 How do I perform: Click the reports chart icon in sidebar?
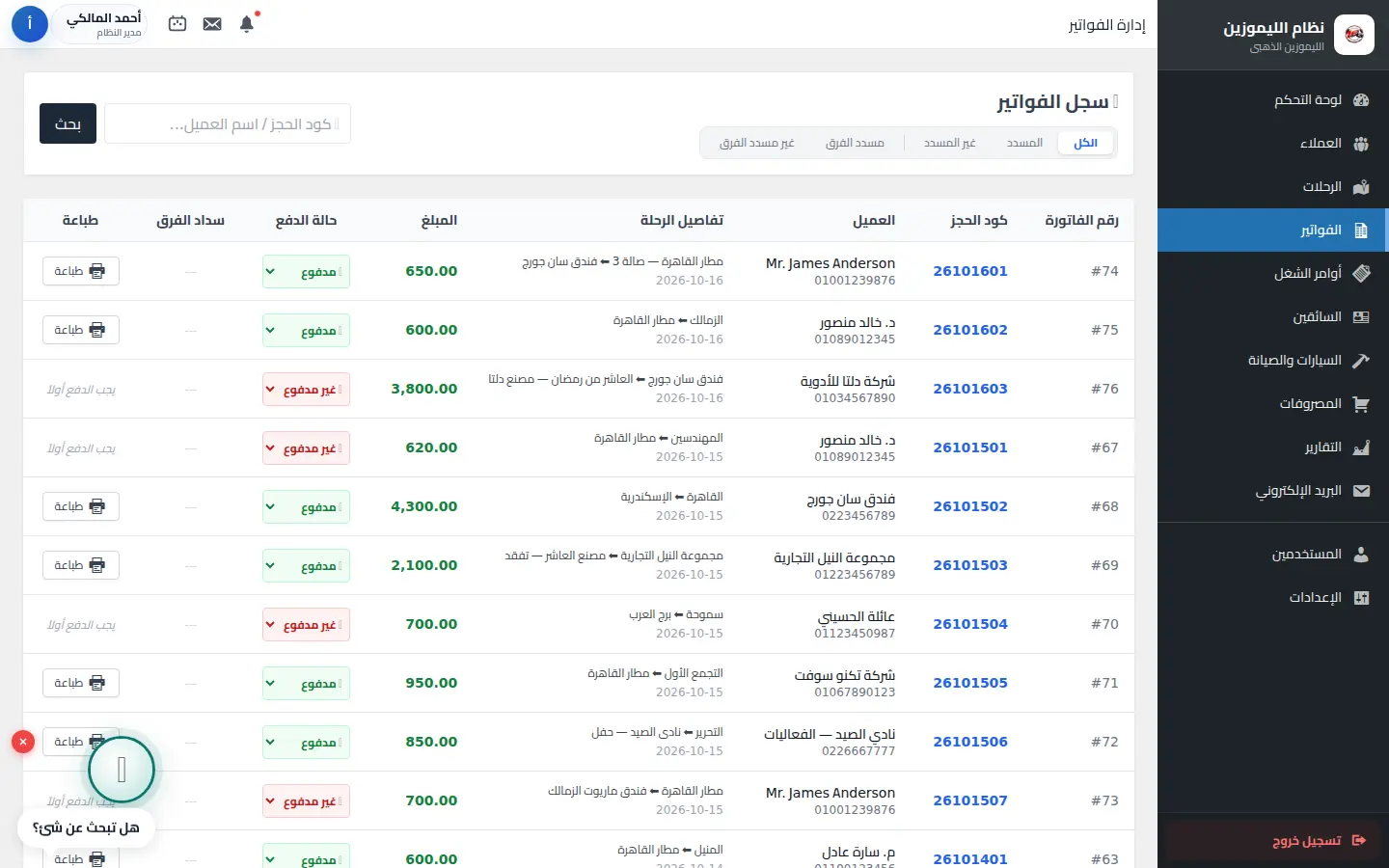(1361, 448)
